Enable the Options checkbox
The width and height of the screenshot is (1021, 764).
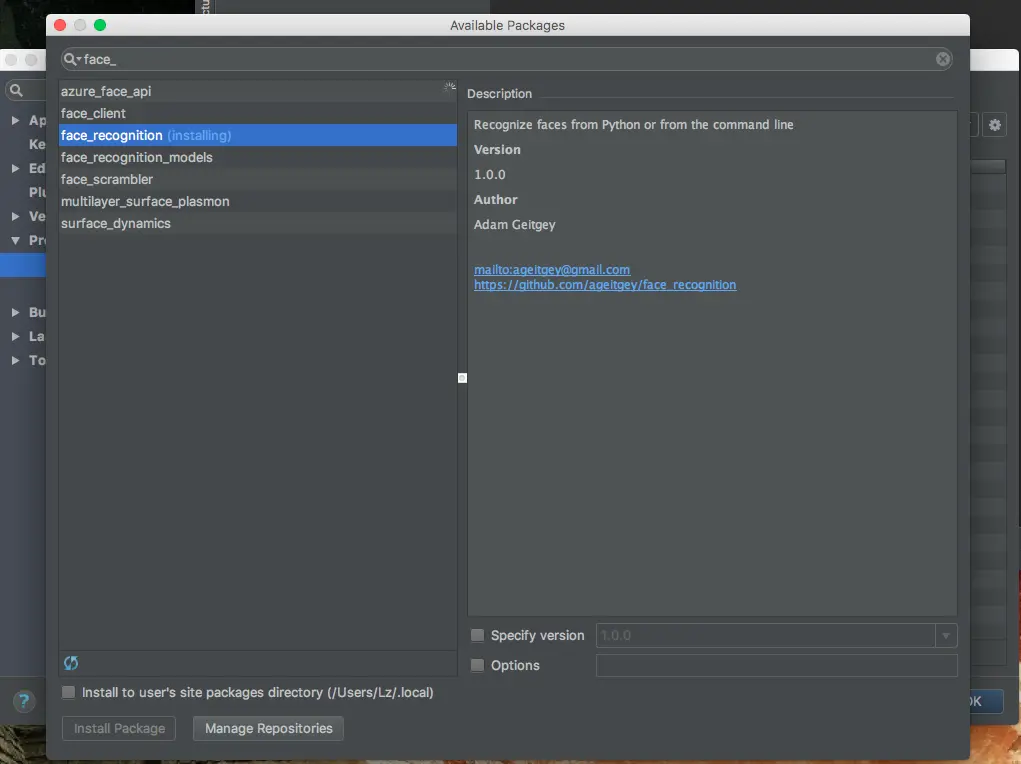(x=477, y=665)
